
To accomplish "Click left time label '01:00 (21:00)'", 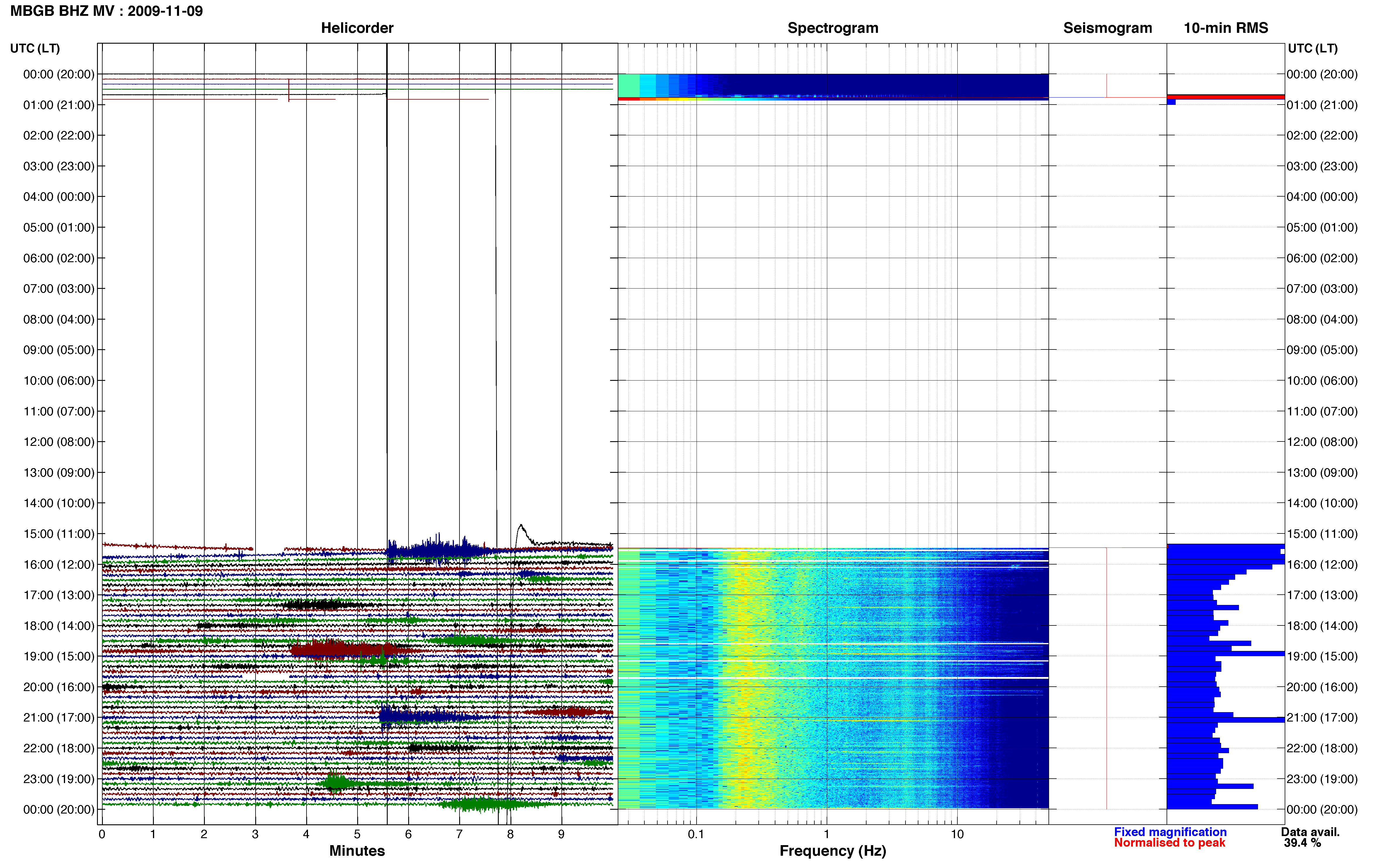I will 59,105.
